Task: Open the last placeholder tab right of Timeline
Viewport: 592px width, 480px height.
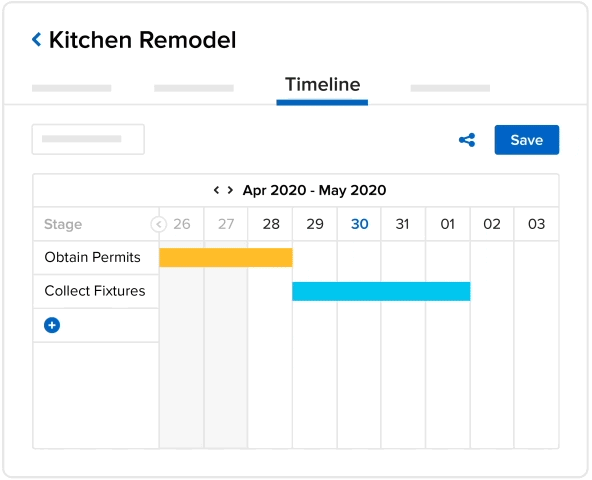Action: coord(450,88)
